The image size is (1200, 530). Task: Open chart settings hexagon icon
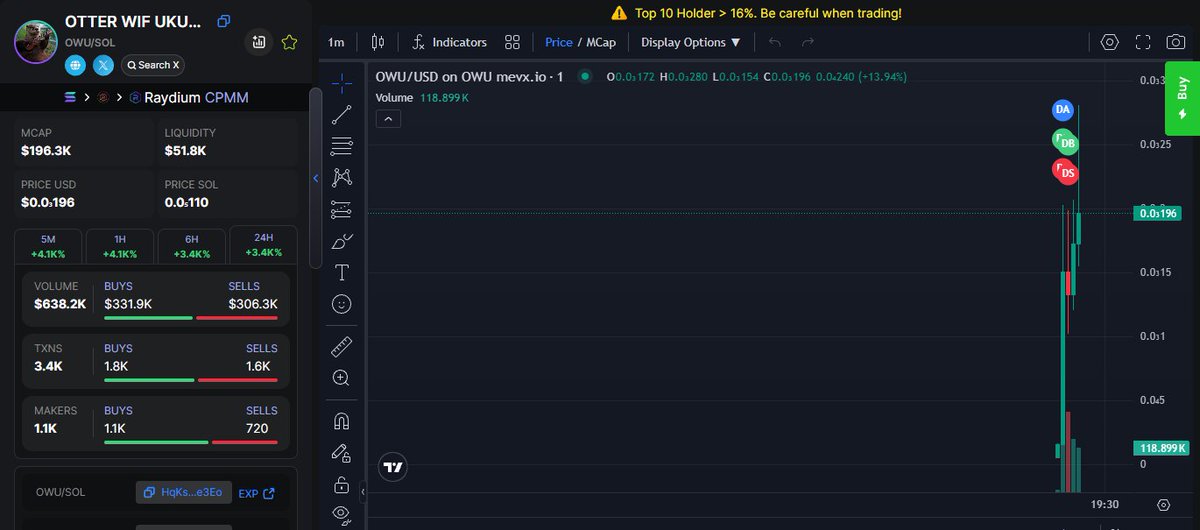[x=1109, y=42]
